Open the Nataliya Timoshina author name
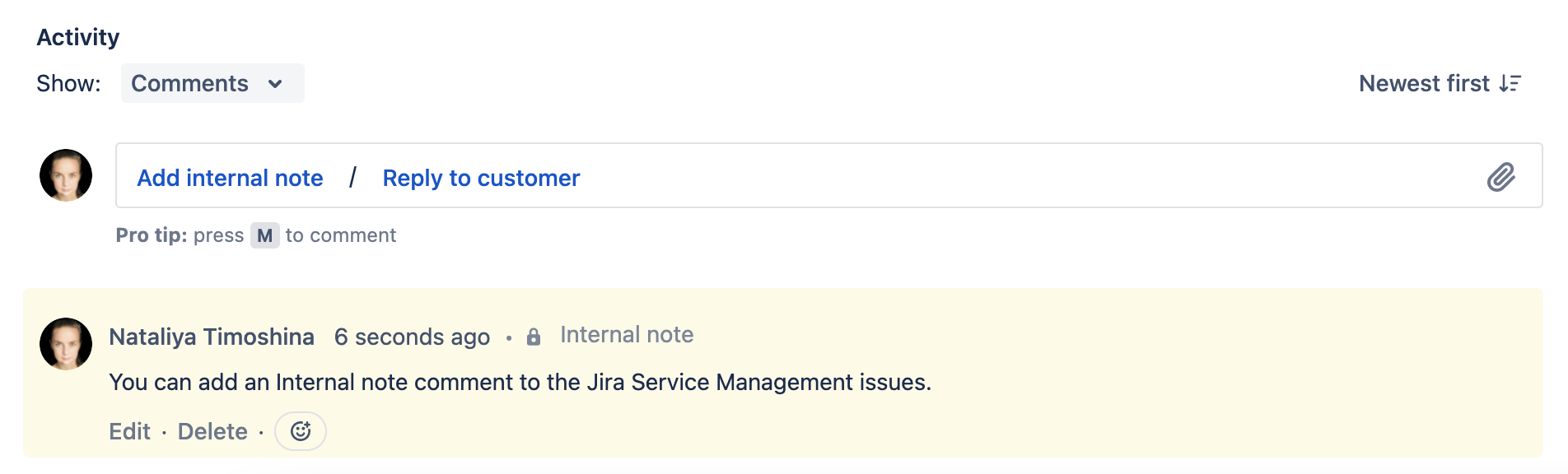The height and width of the screenshot is (474, 1568). [212, 337]
